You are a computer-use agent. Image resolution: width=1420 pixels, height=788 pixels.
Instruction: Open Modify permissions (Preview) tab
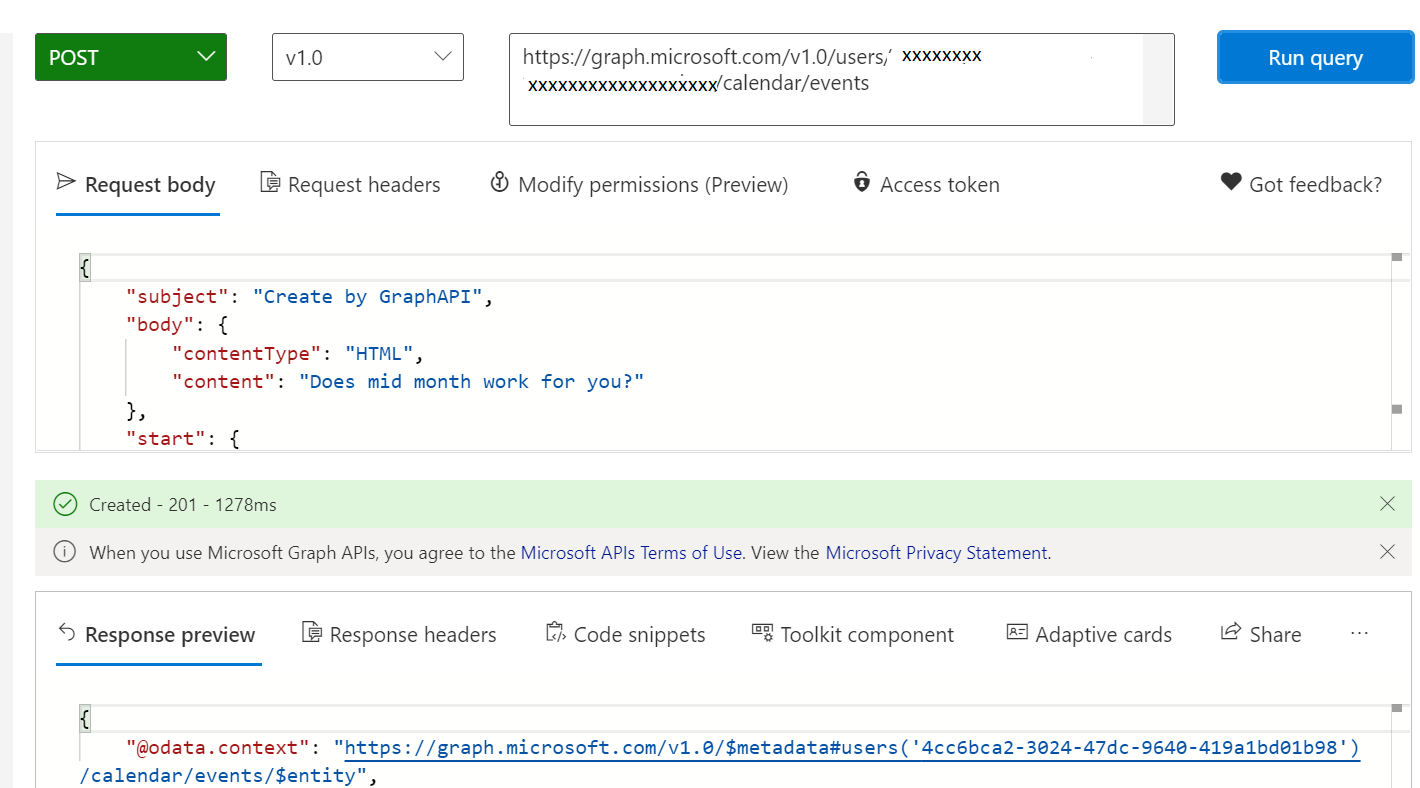coord(639,185)
